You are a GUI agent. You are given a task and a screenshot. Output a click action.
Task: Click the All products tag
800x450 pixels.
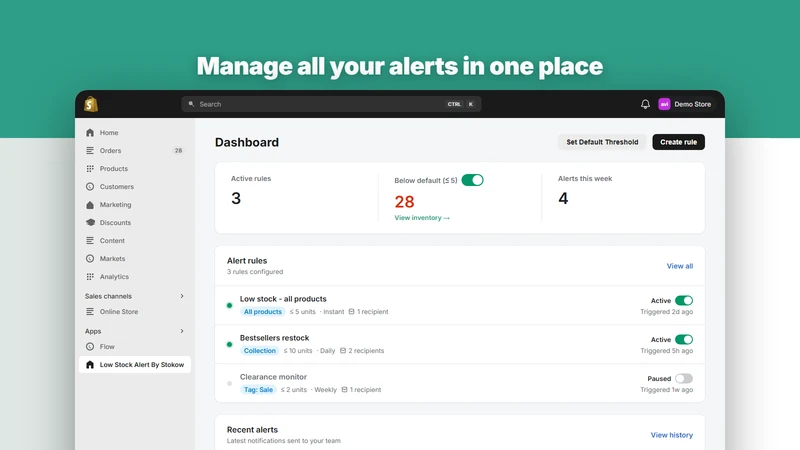(x=263, y=312)
